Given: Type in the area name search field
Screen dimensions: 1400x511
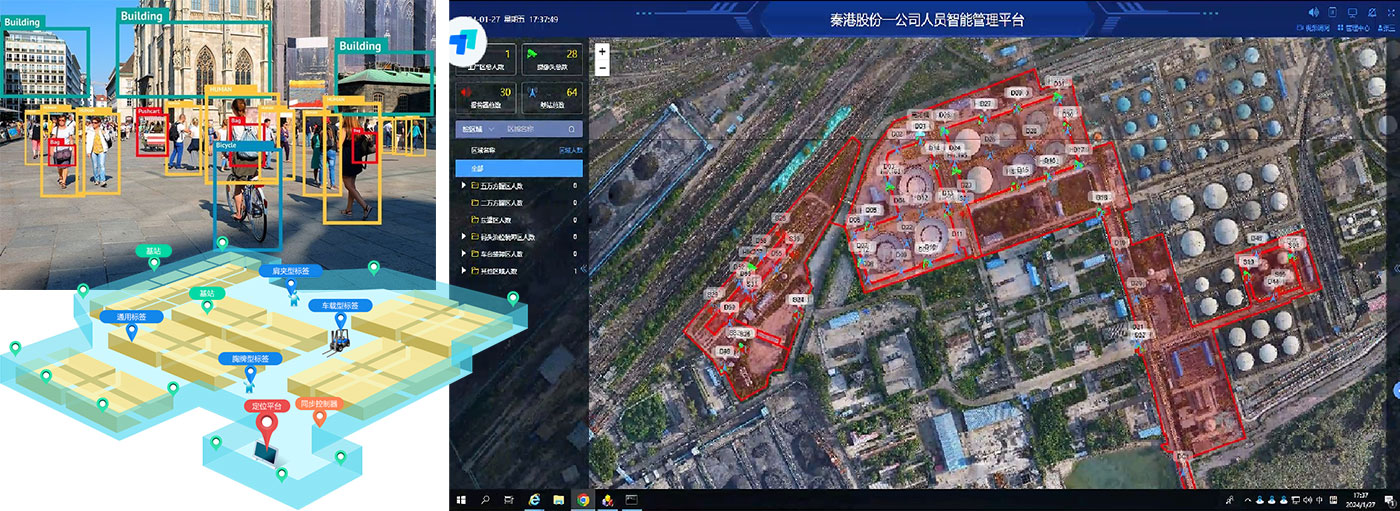Looking at the screenshot, I should tap(530, 129).
